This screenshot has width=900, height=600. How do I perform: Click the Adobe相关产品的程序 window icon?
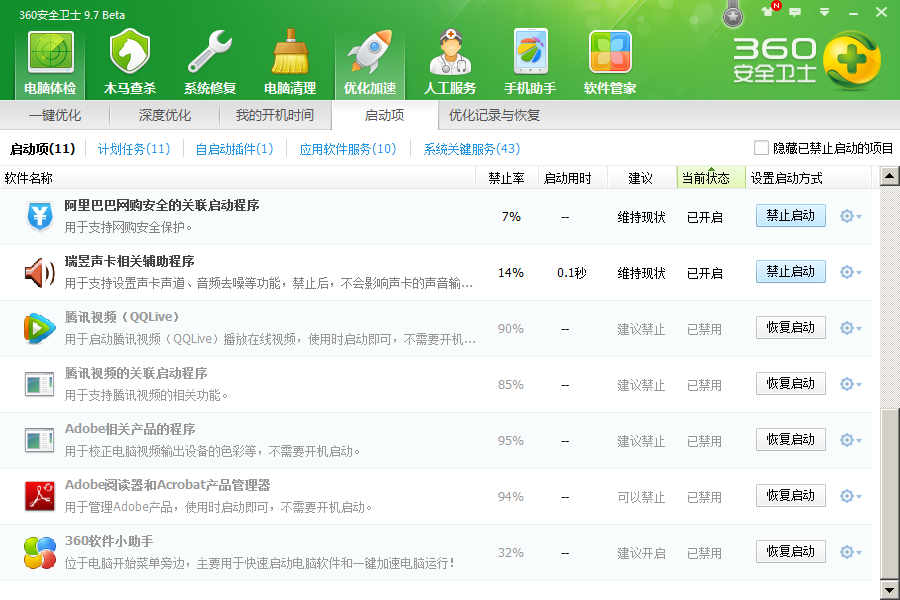[40, 440]
